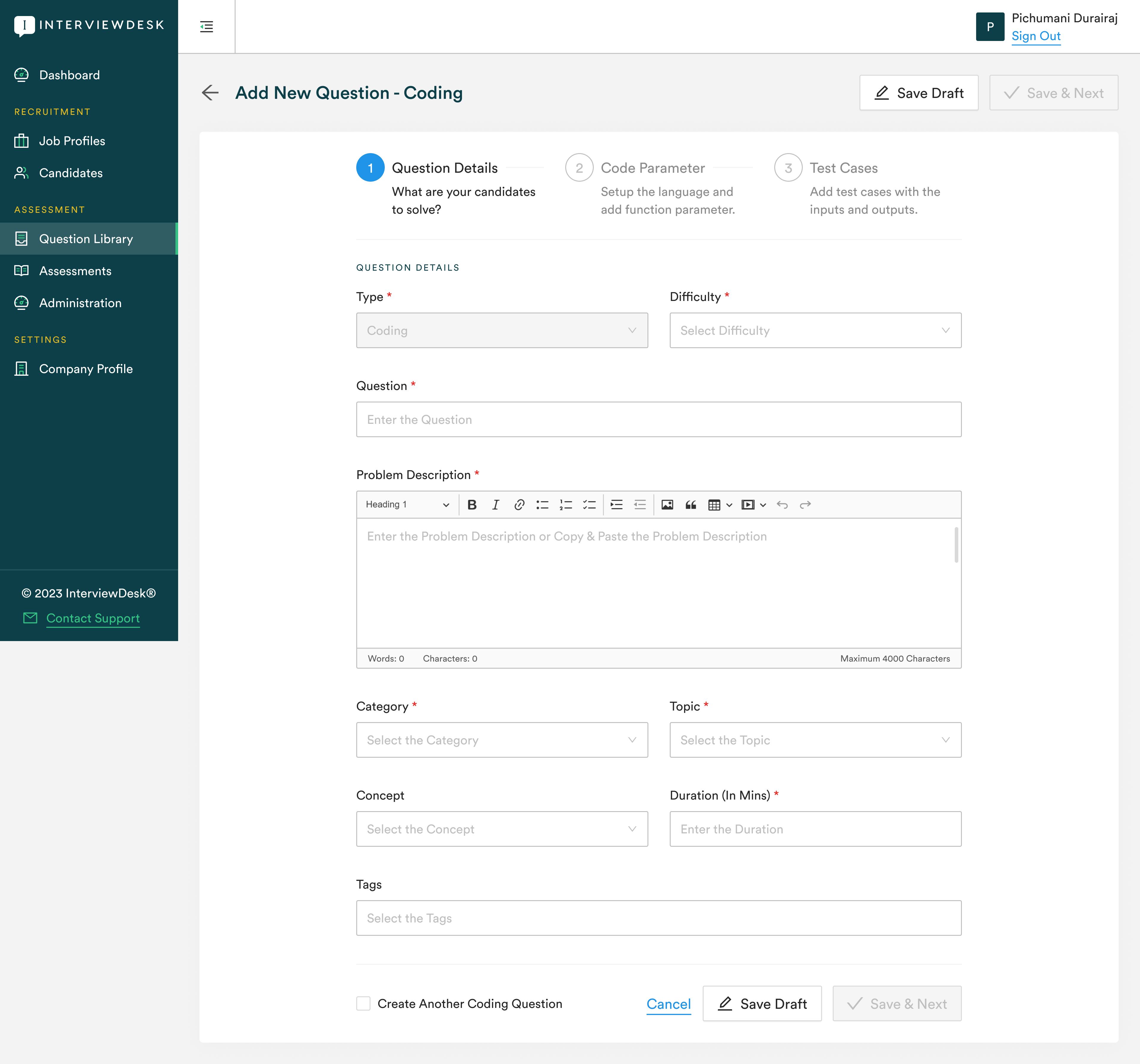Increase indent in the problem description
Image resolution: width=1140 pixels, height=1064 pixels.
coord(616,505)
